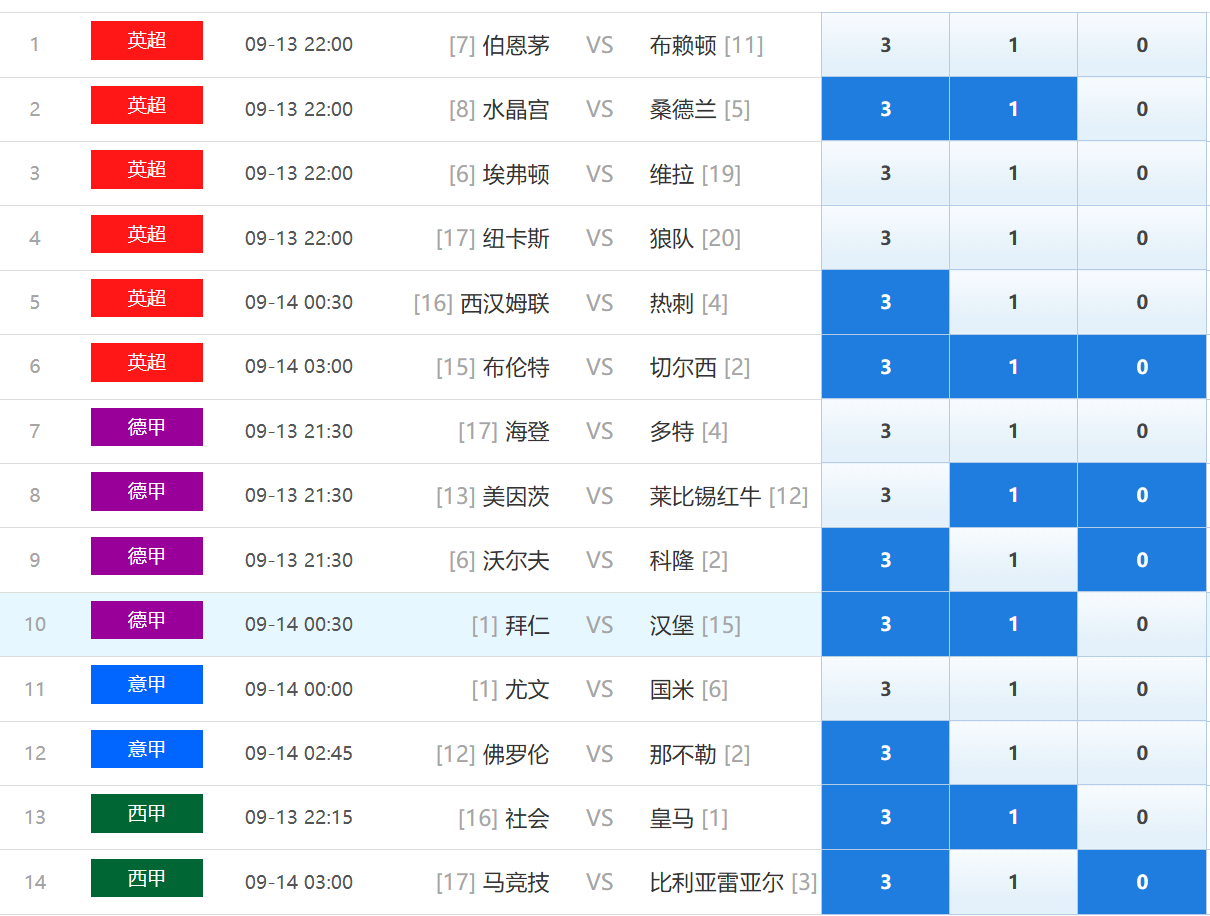Deselect 1 for 水晶宫 vs 桑德兰
1210x916 pixels.
click(1013, 109)
